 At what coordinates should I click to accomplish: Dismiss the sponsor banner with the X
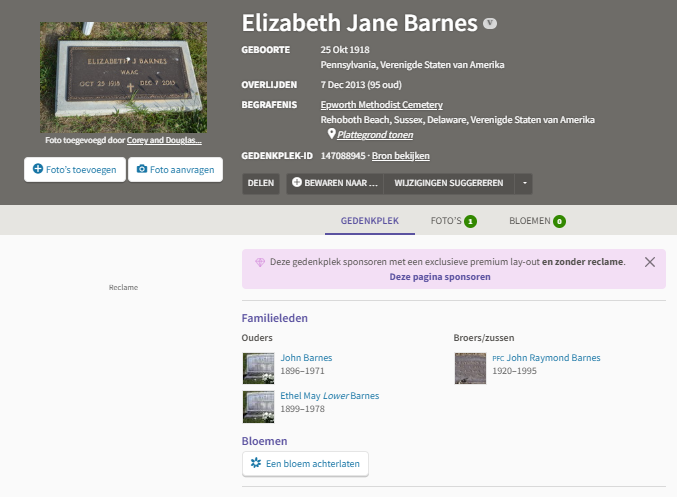coord(650,262)
